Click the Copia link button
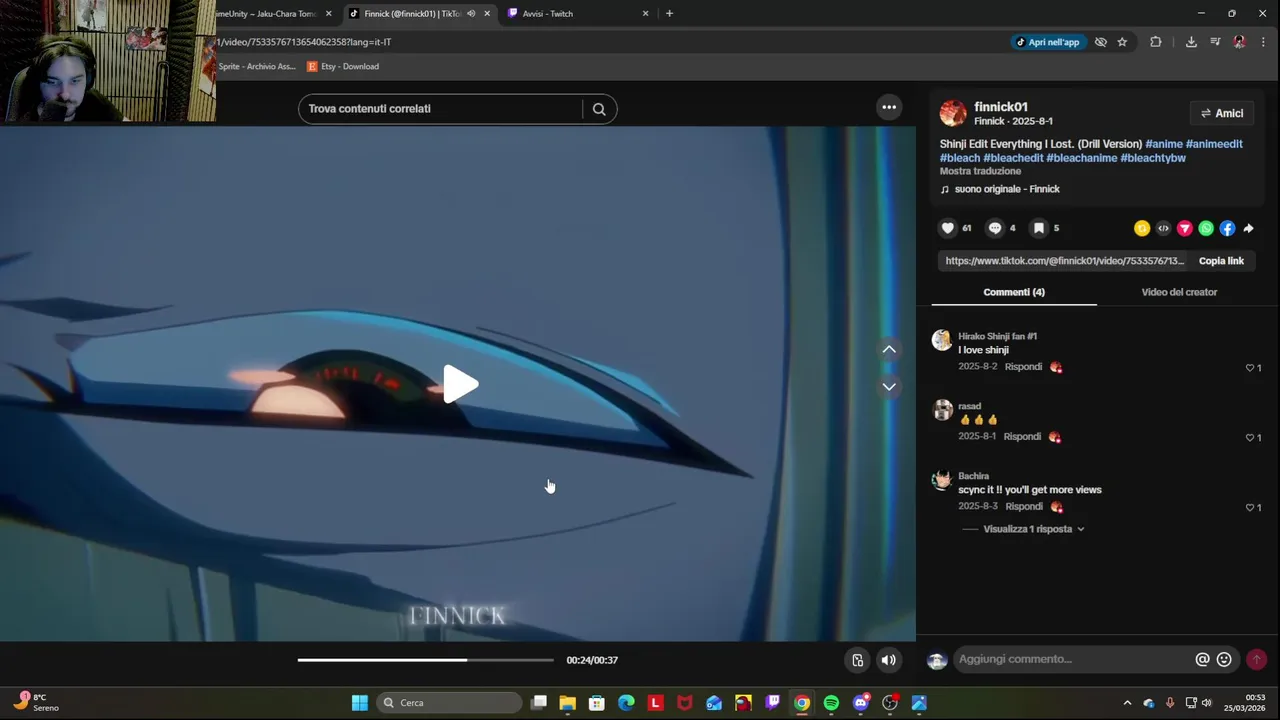Viewport: 1280px width, 720px height. pos(1221,261)
